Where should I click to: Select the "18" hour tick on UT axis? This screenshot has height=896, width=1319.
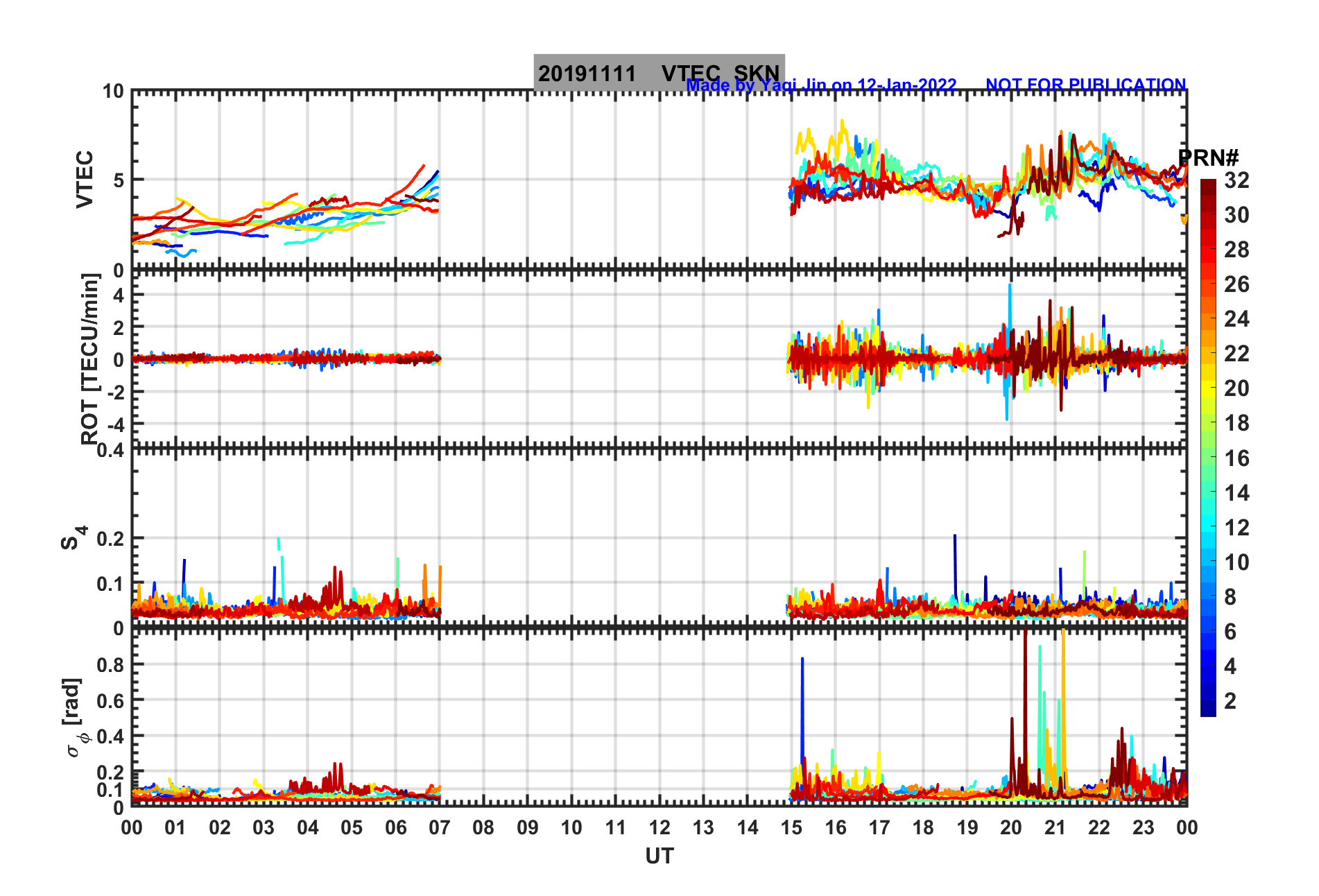[923, 827]
